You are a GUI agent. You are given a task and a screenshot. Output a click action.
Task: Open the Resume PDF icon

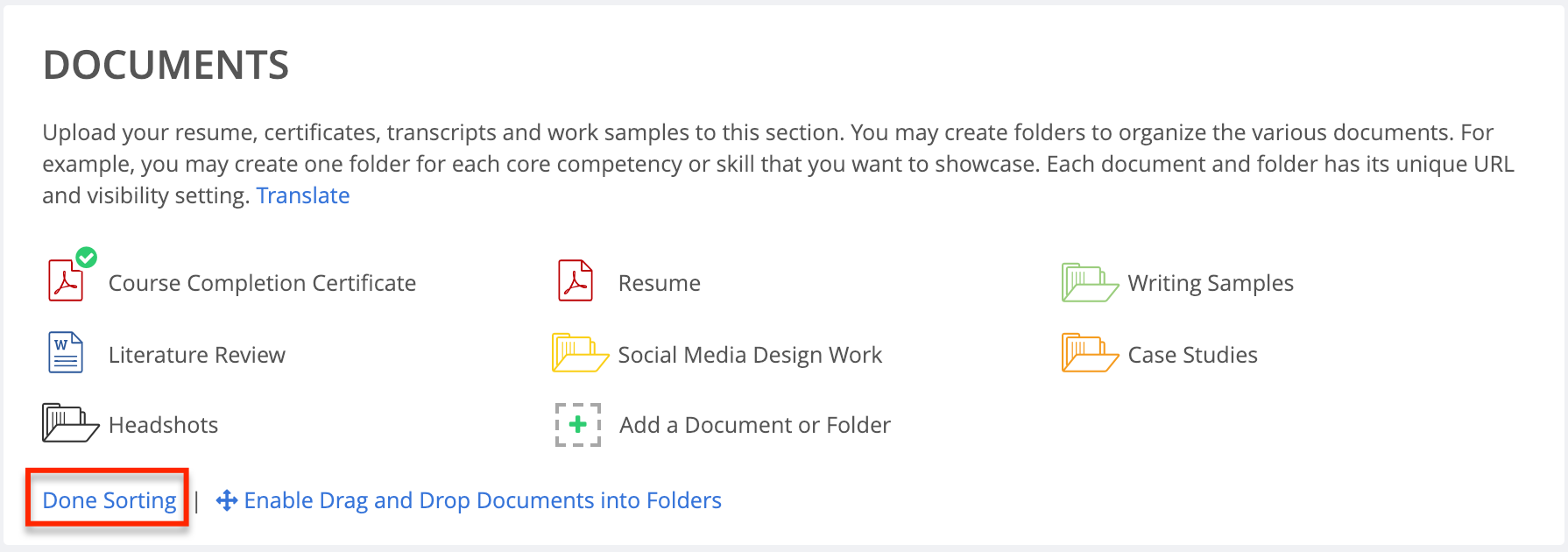[x=576, y=281]
